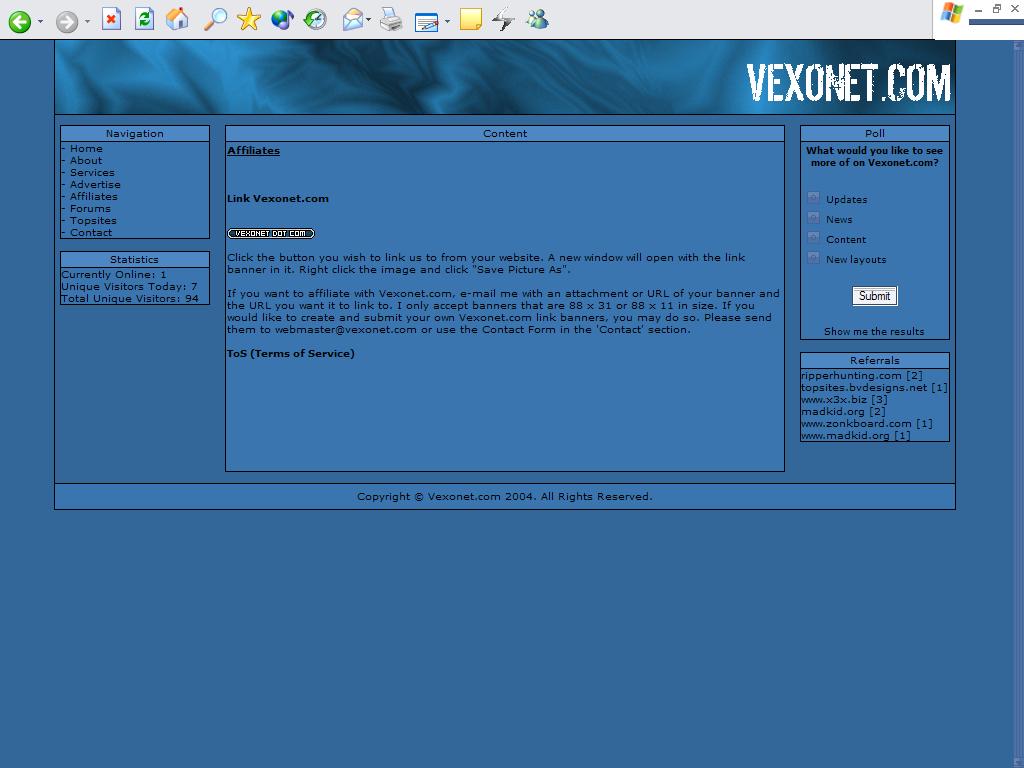The image size is (1024, 768).
Task: Submit the poll vote
Action: point(874,296)
